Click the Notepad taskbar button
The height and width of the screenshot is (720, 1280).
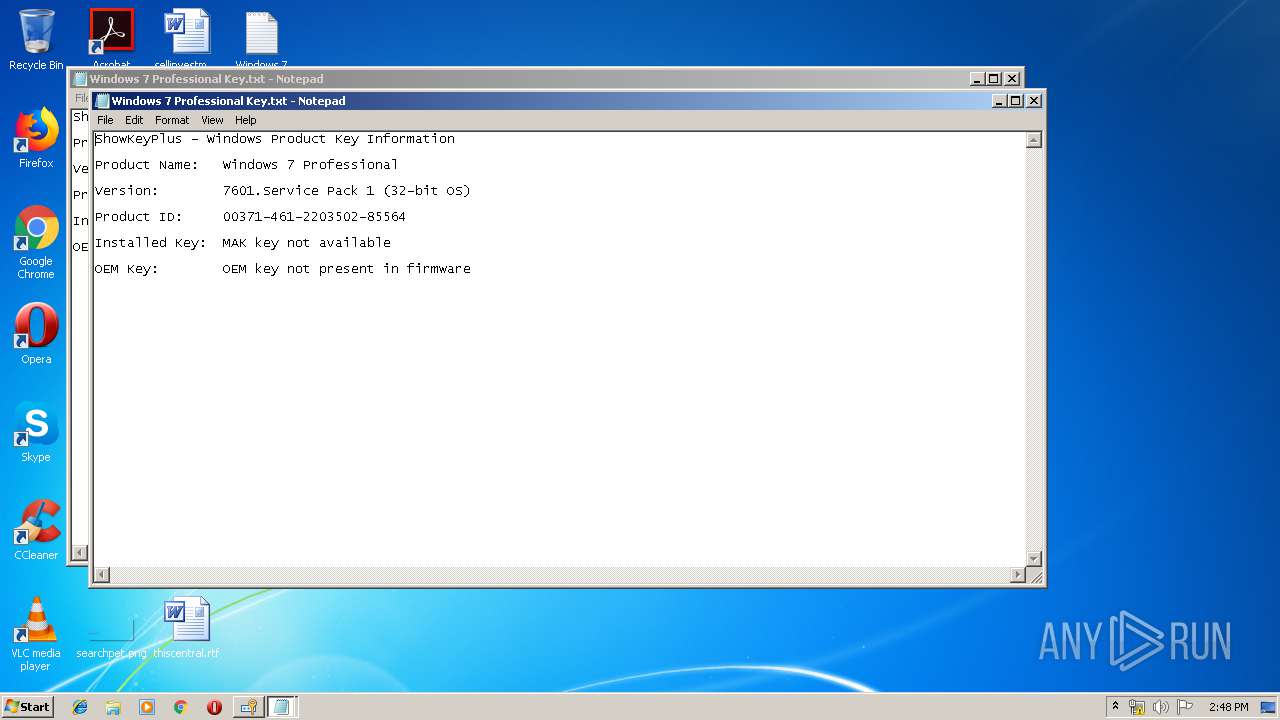282,707
